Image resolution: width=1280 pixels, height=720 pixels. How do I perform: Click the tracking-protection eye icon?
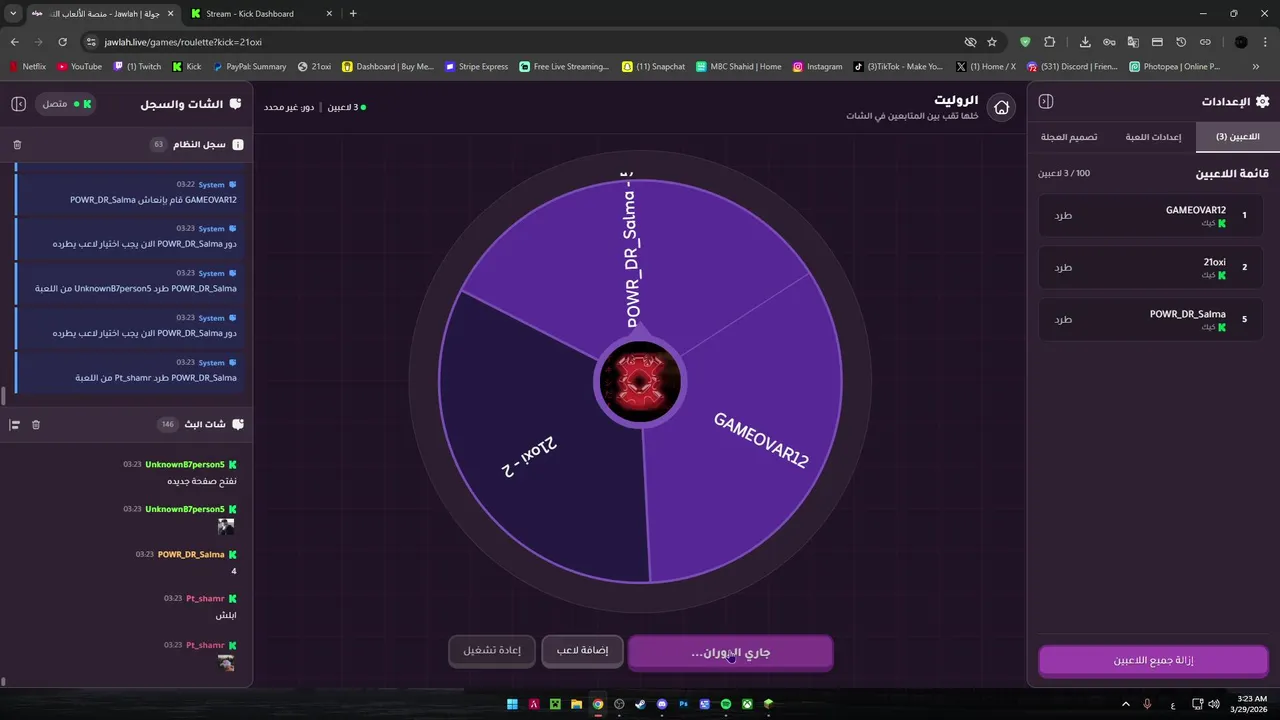(970, 42)
